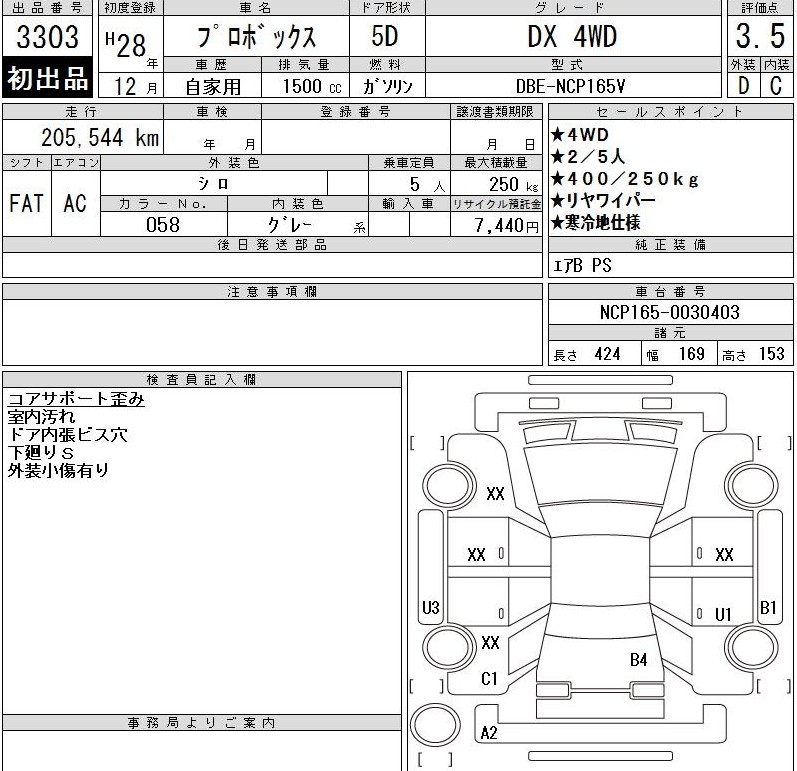Select the recycle deposit 7,440円
The image size is (797, 771).
coord(506,225)
